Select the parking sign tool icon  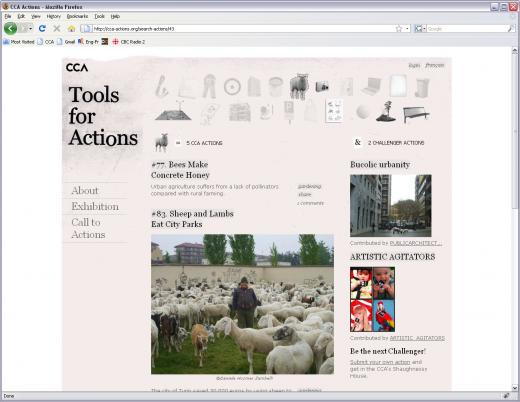[289, 112]
